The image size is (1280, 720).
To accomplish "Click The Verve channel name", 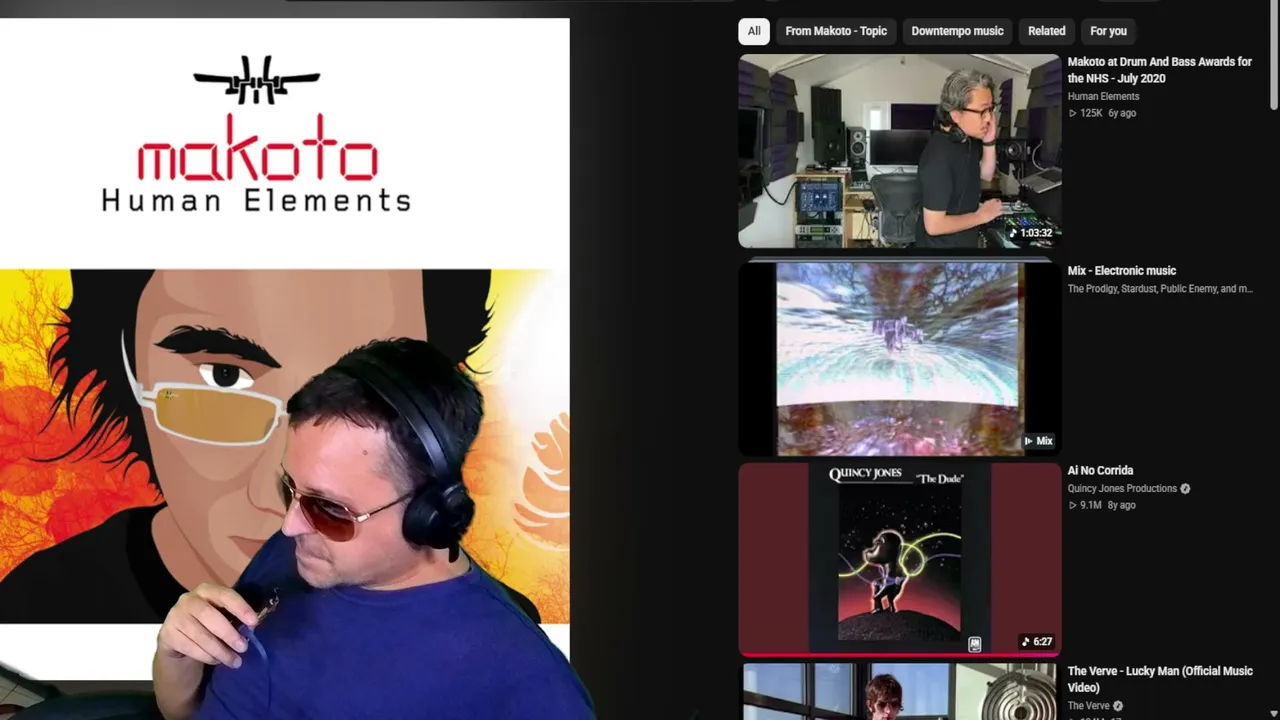I will point(1088,706).
